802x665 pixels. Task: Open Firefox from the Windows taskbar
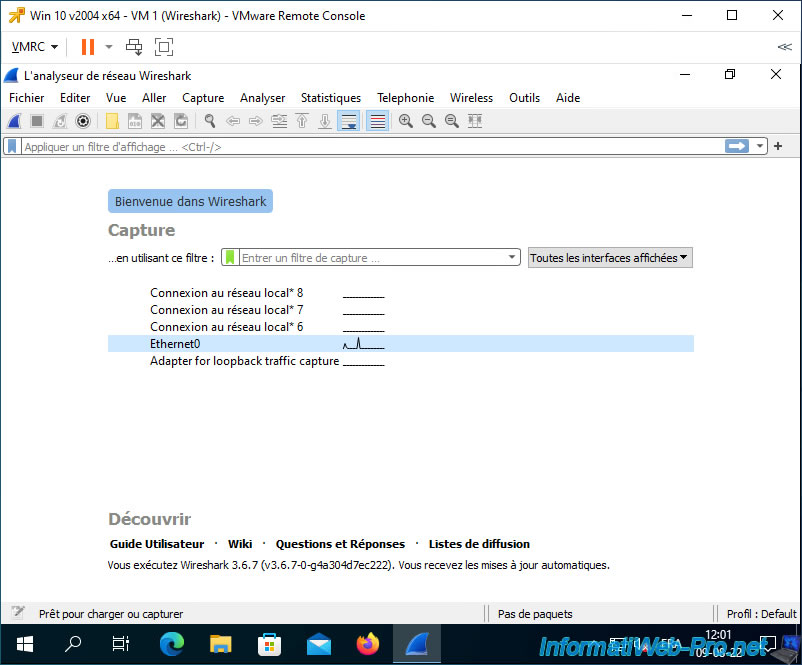click(368, 644)
